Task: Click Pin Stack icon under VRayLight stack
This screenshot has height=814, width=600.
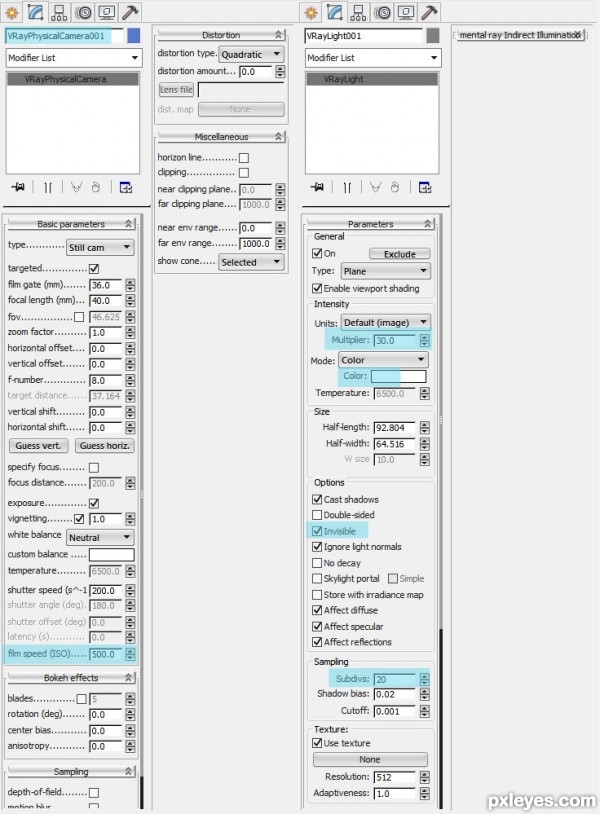Action: (317, 187)
